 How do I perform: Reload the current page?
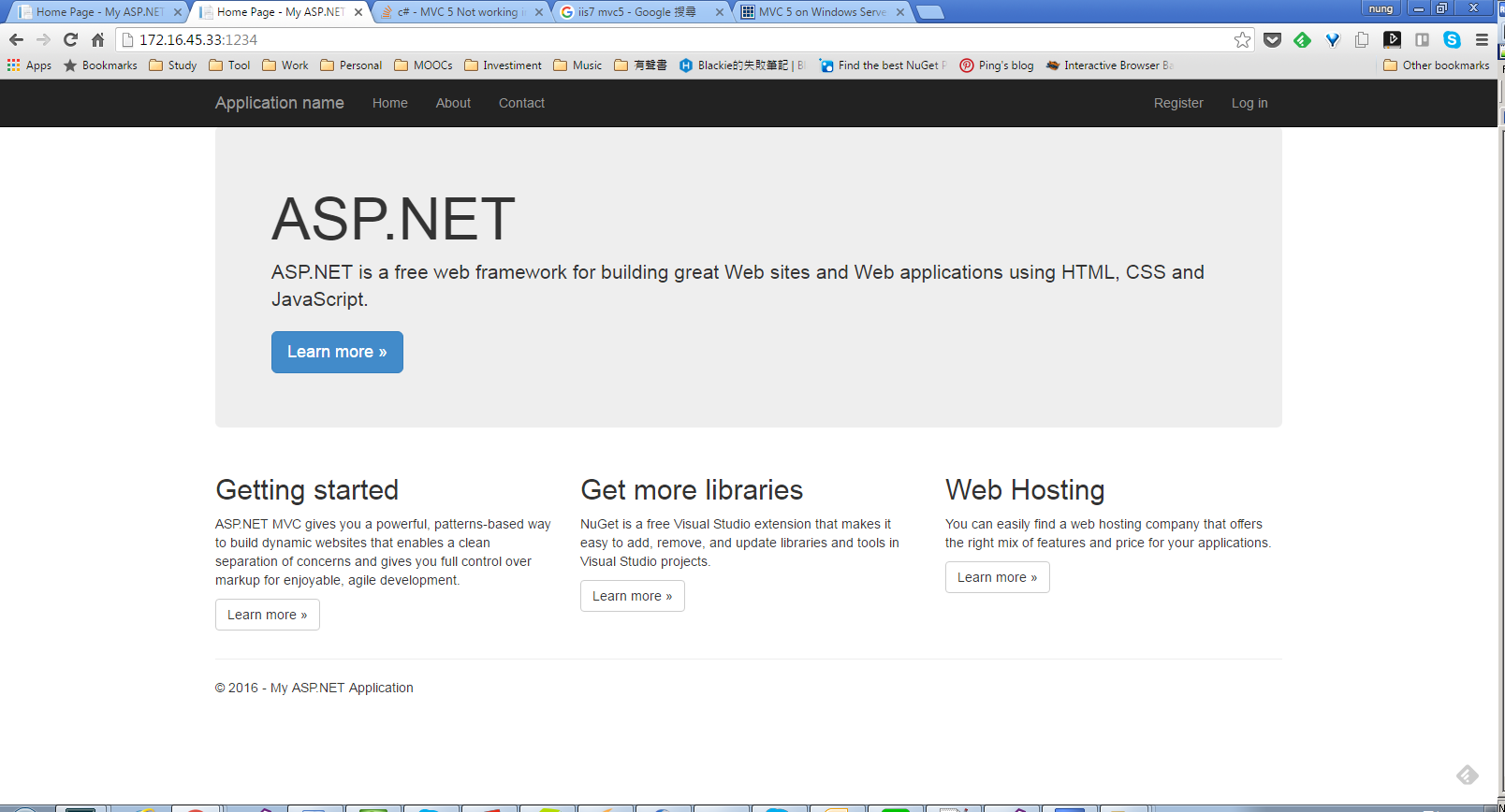pyautogui.click(x=70, y=39)
